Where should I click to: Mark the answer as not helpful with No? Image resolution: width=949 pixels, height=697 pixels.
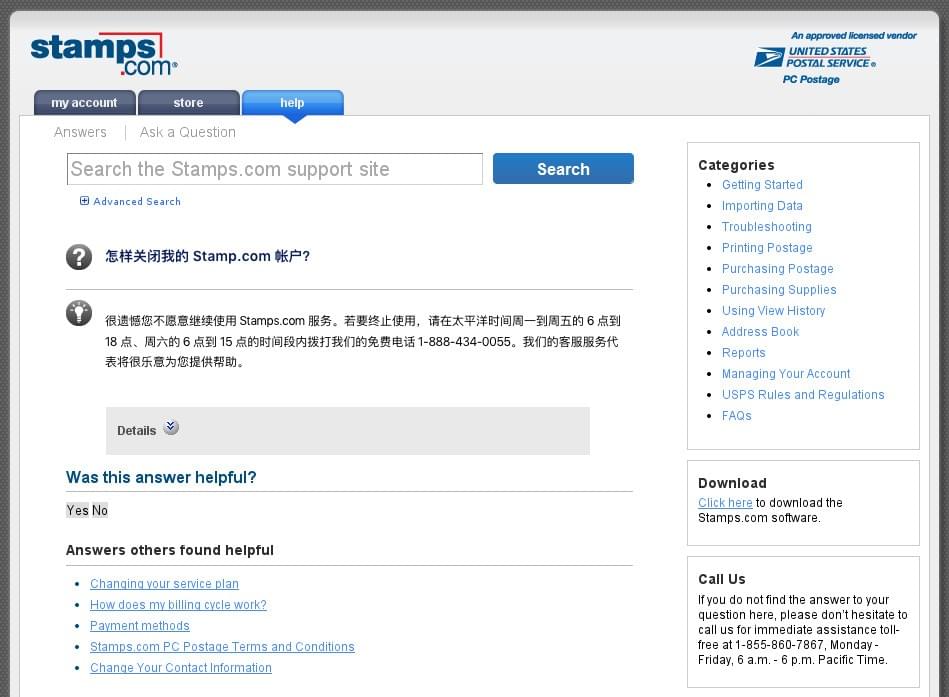pyautogui.click(x=100, y=510)
